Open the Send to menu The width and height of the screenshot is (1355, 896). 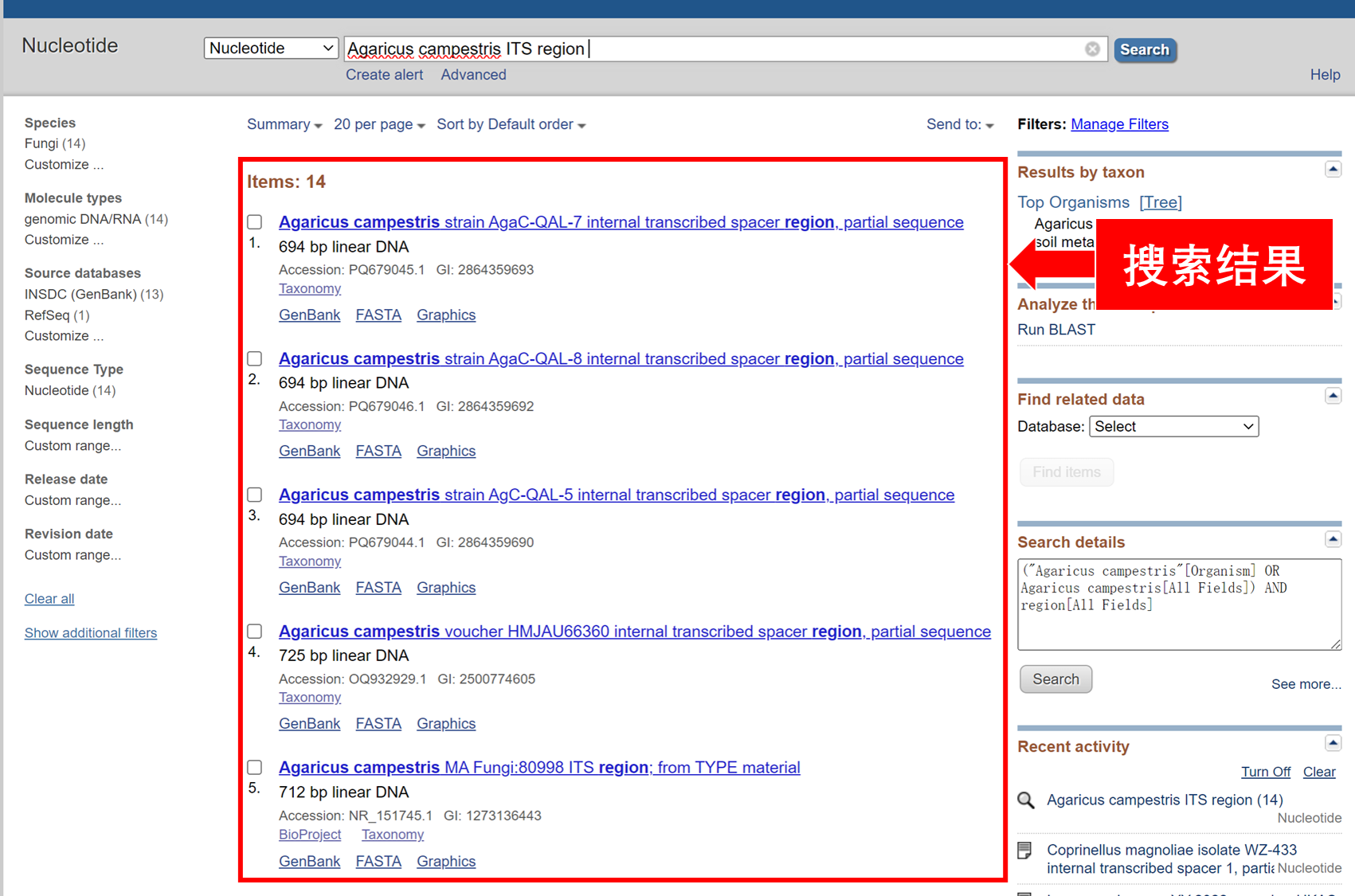coord(960,125)
